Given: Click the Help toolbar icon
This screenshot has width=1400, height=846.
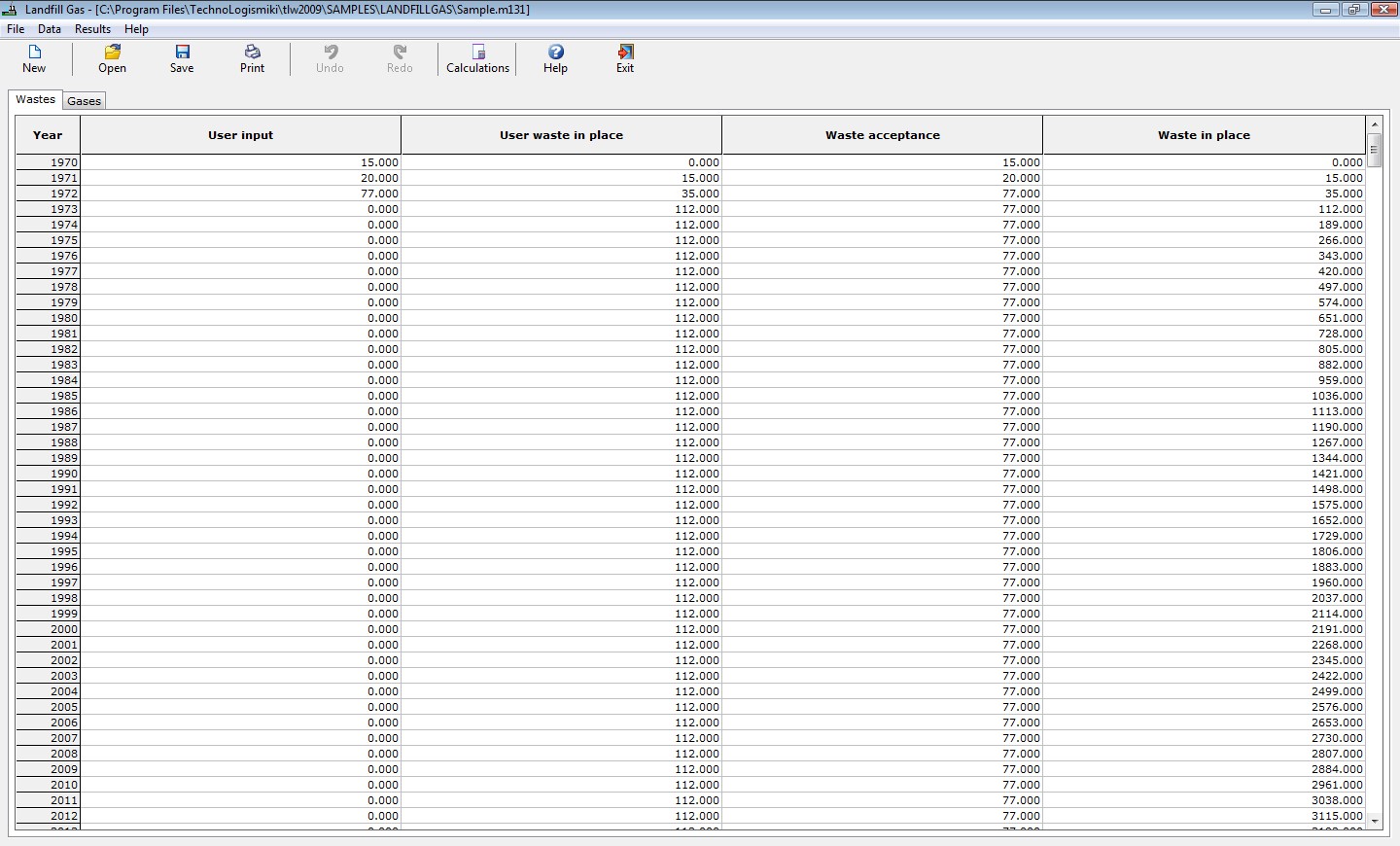Looking at the screenshot, I should tap(555, 53).
